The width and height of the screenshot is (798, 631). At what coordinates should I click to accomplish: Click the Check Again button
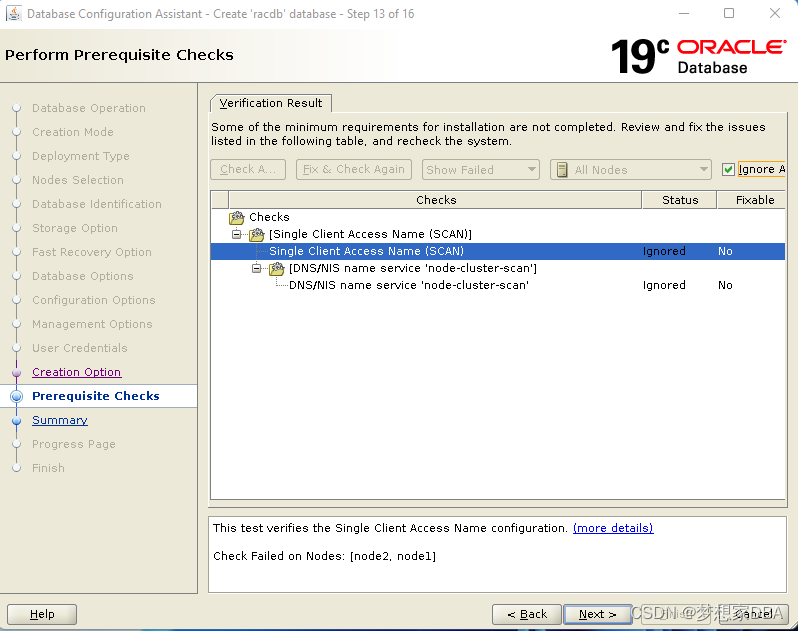click(248, 169)
